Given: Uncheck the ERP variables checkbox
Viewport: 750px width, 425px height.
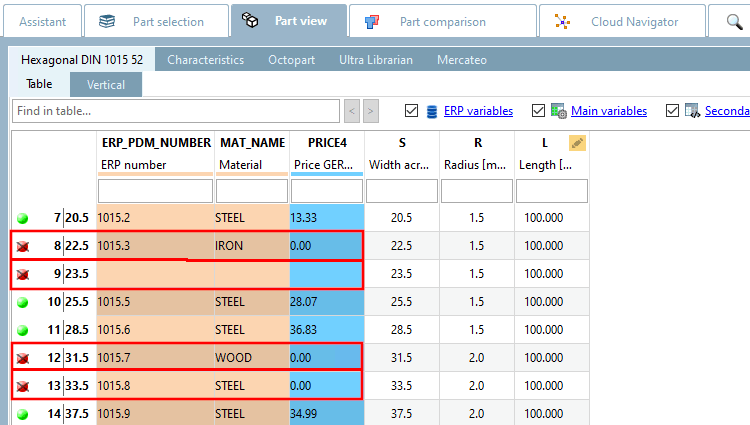Looking at the screenshot, I should click(412, 111).
